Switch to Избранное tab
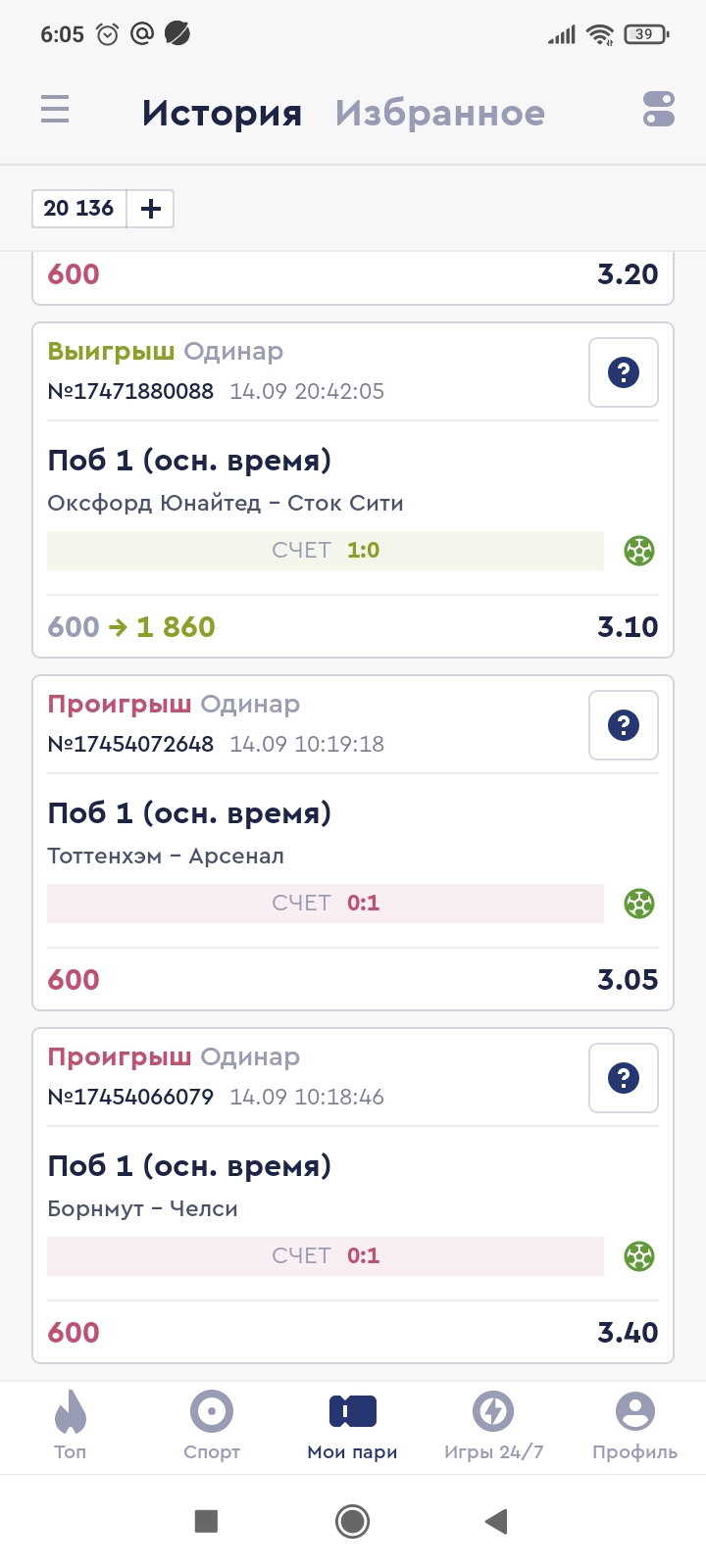706x1568 pixels. (439, 113)
